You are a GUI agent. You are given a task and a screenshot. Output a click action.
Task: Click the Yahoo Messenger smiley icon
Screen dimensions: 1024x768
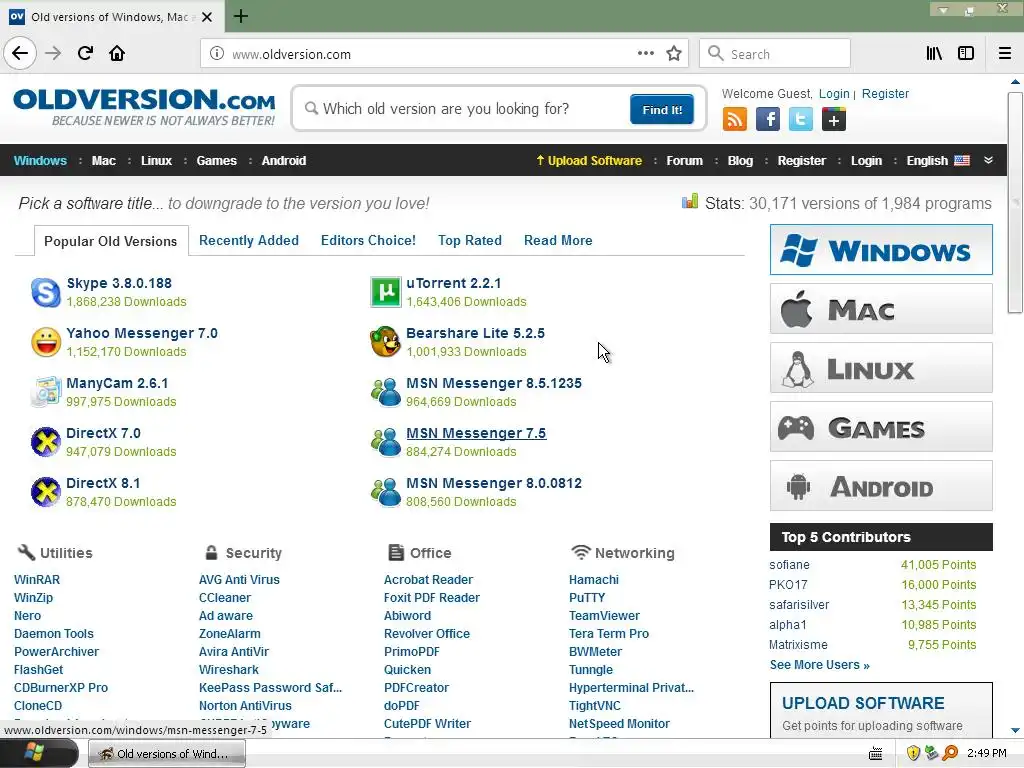[x=46, y=342]
